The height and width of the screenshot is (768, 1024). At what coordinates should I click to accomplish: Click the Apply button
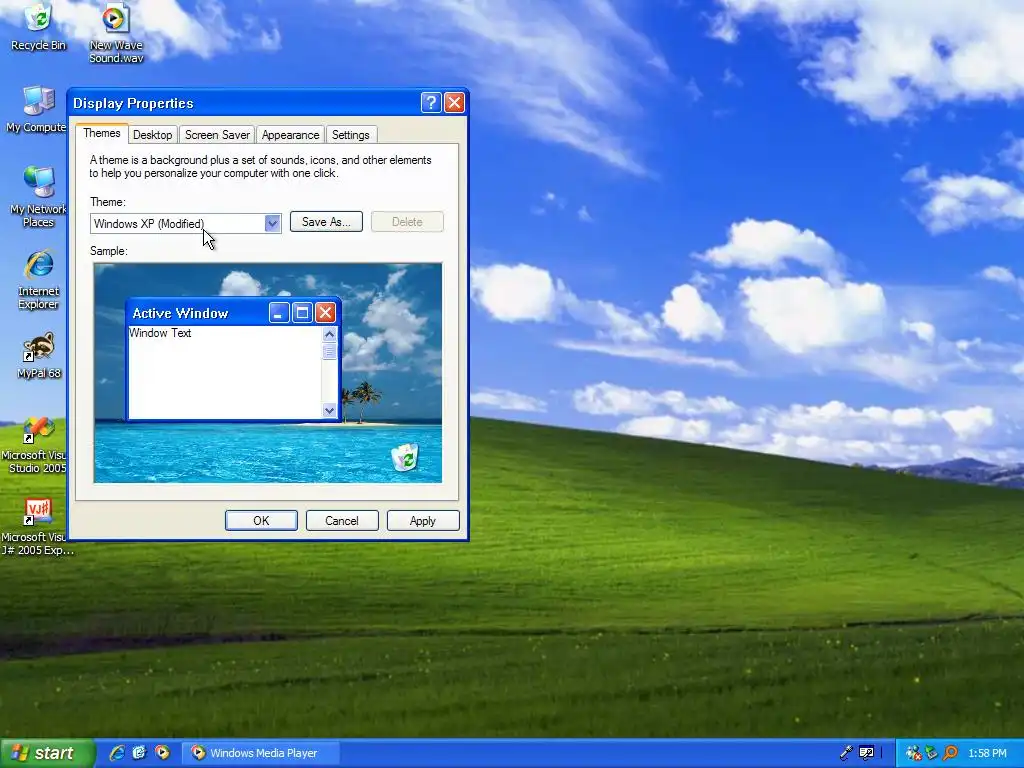pyautogui.click(x=423, y=520)
